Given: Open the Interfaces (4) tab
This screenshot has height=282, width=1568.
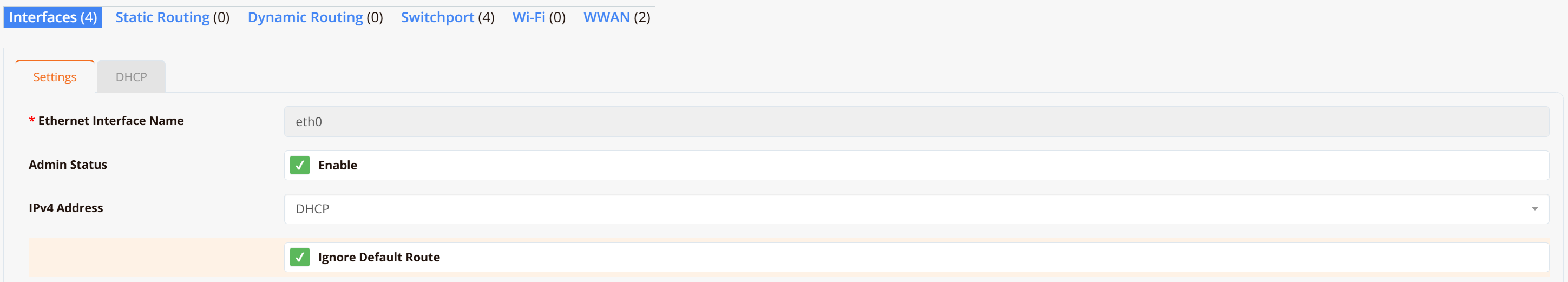Looking at the screenshot, I should pyautogui.click(x=53, y=17).
